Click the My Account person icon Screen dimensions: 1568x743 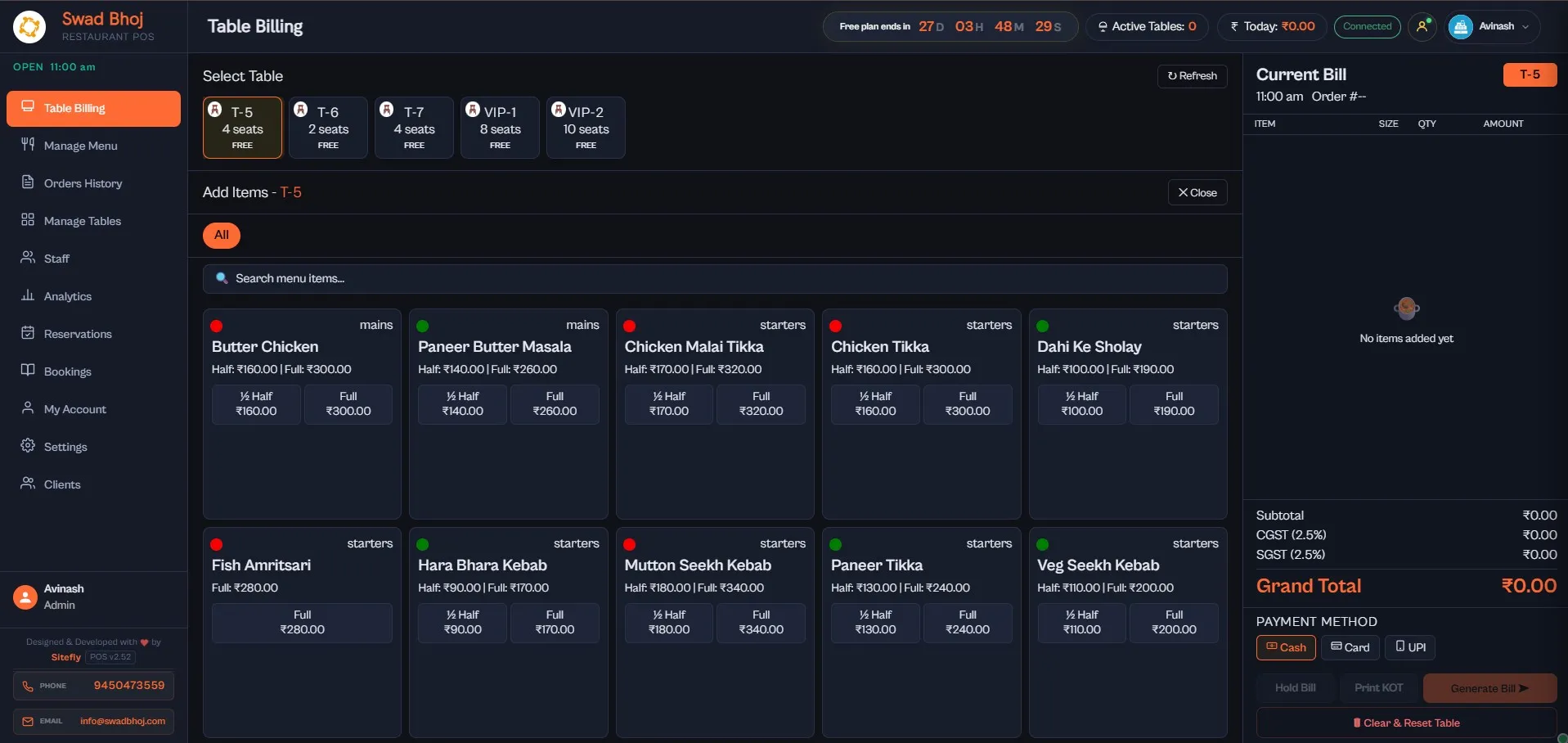tap(28, 408)
